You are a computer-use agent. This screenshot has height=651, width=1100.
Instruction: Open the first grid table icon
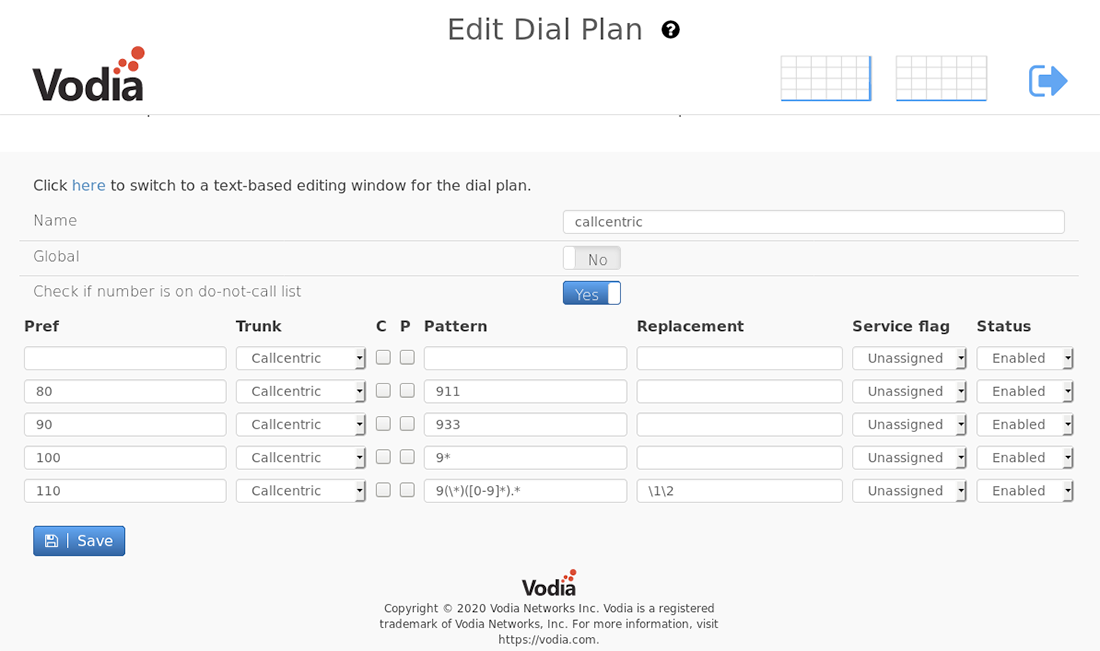(x=826, y=79)
